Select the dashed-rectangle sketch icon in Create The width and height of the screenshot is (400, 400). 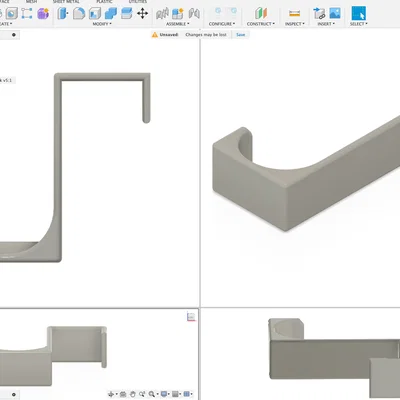[27, 14]
